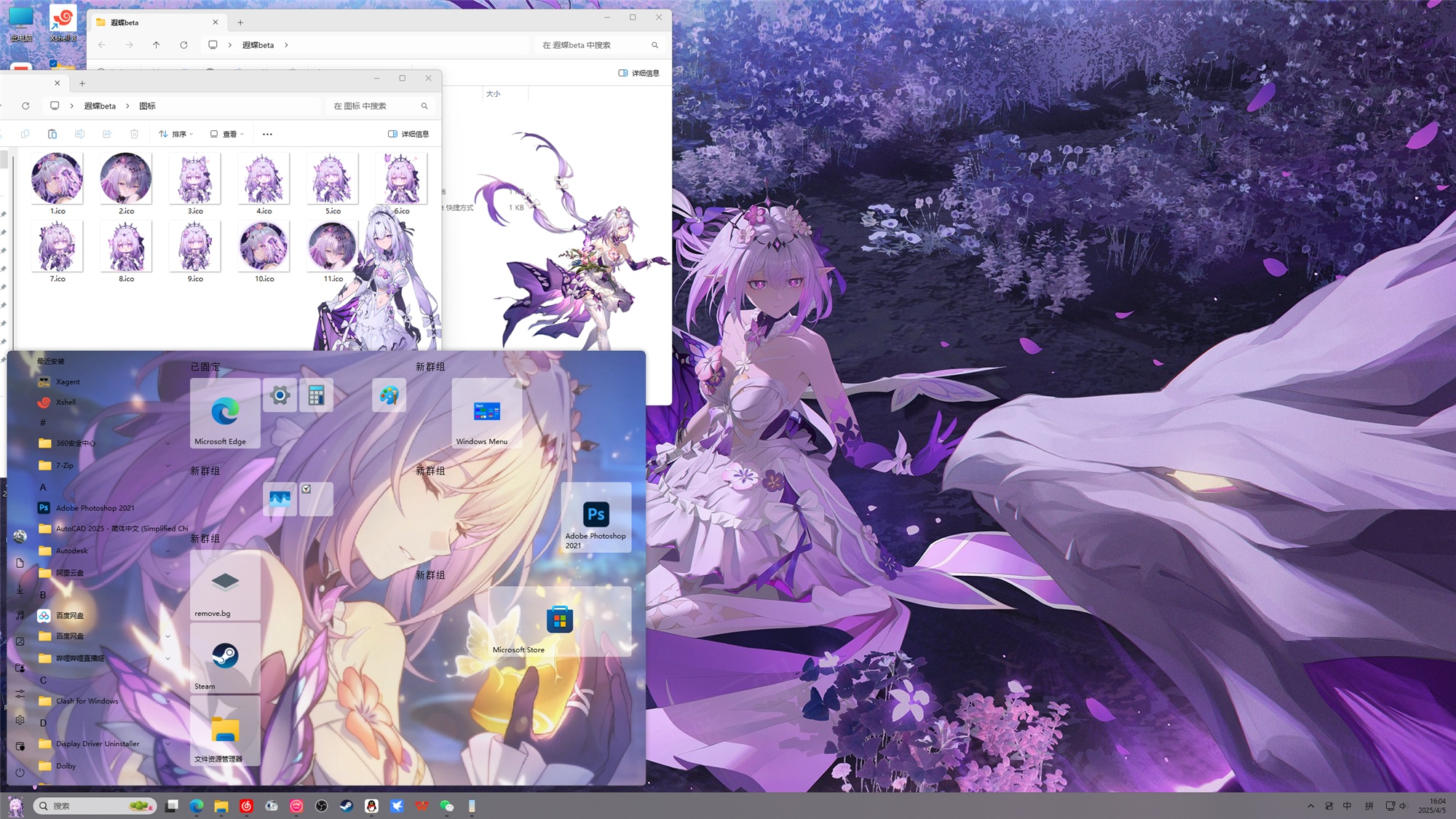Image resolution: width=1456 pixels, height=819 pixels.
Task: Open the Microsoft Store tile
Action: [x=559, y=621]
